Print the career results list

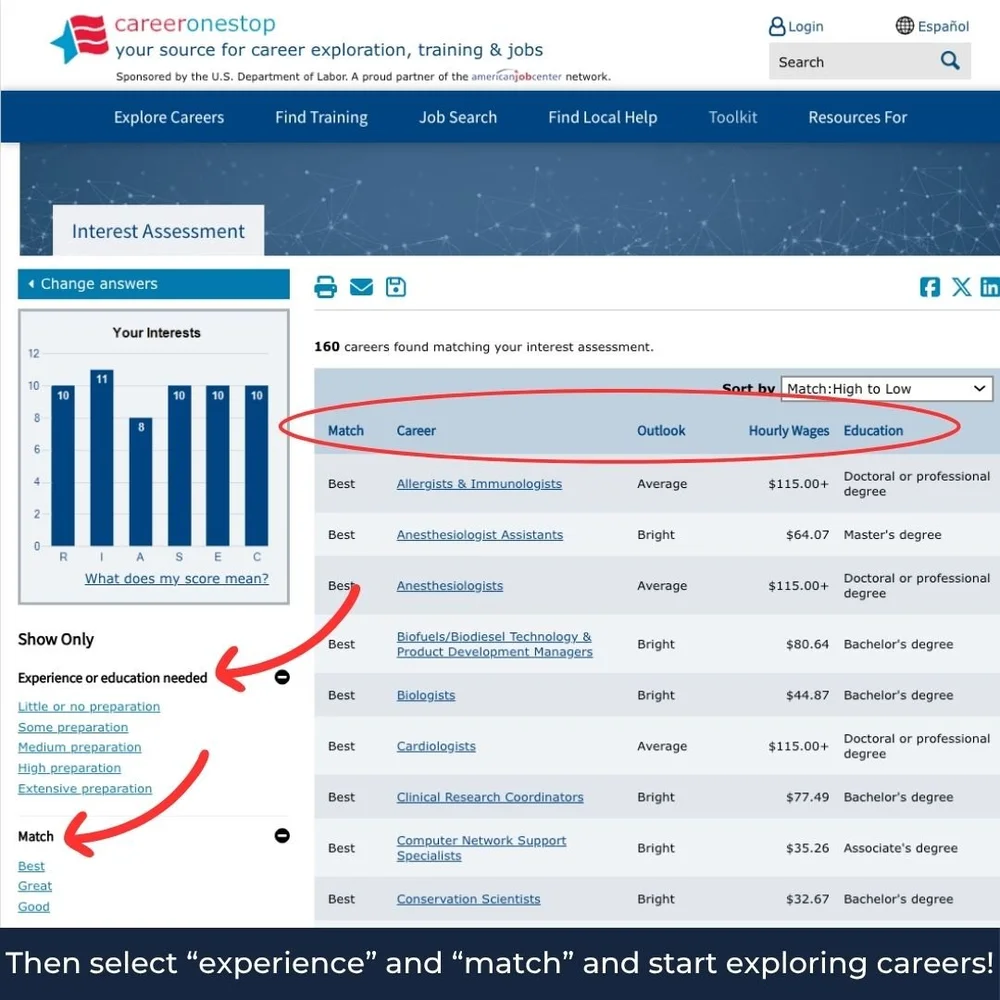pos(326,287)
